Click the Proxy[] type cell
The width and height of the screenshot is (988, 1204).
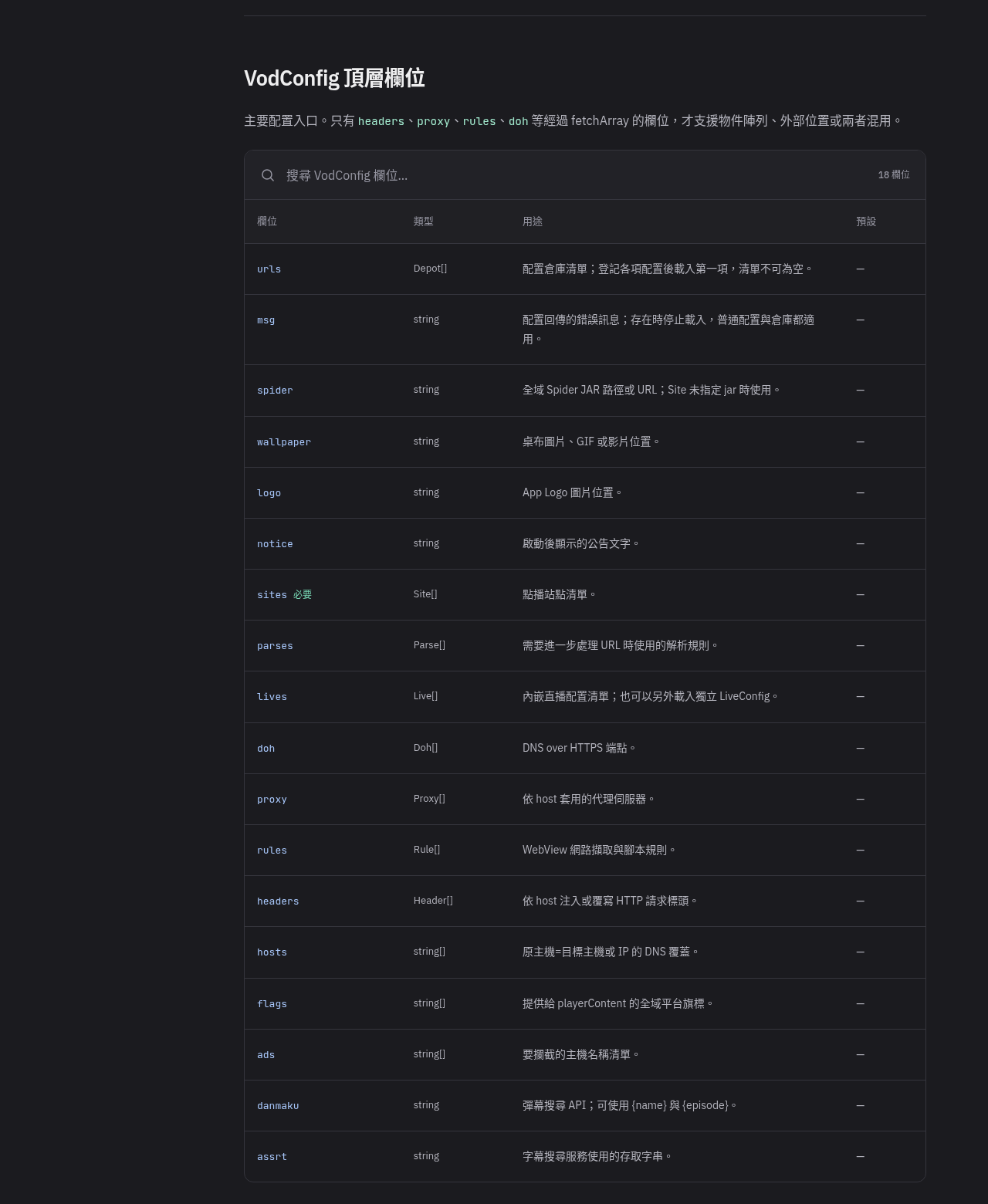click(429, 799)
